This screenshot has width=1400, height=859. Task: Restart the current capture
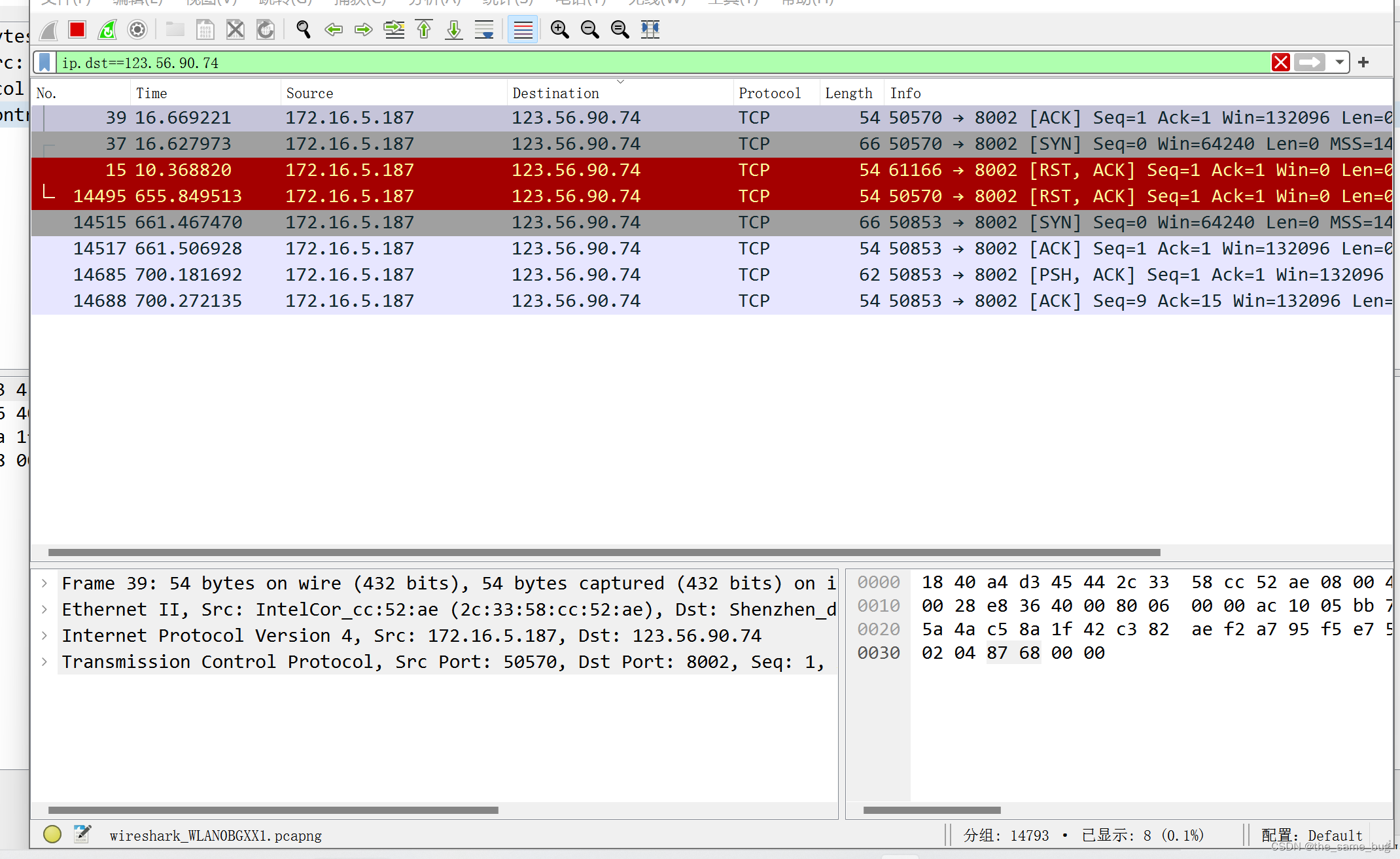[x=107, y=29]
